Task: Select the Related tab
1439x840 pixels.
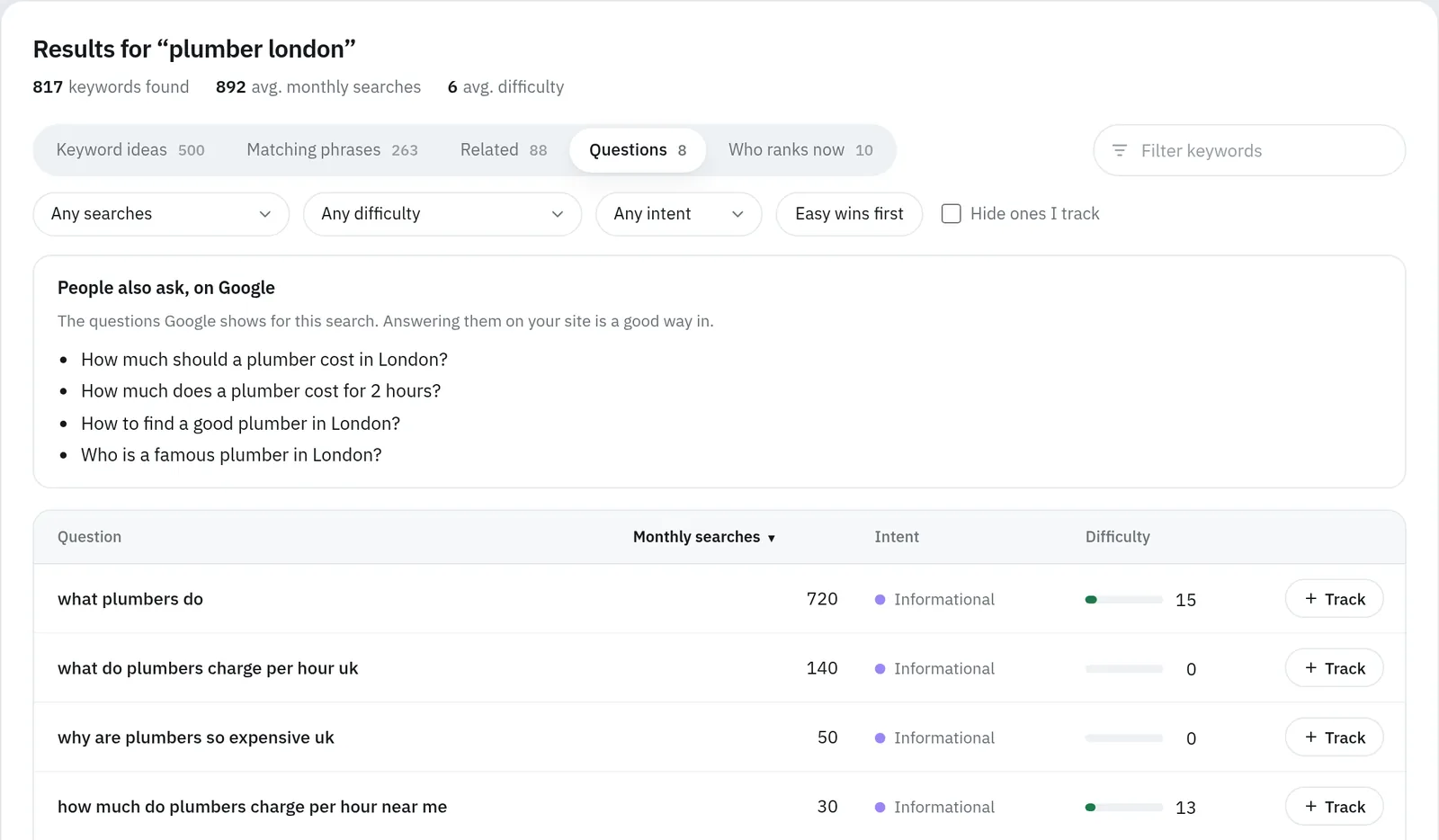Action: pos(504,150)
